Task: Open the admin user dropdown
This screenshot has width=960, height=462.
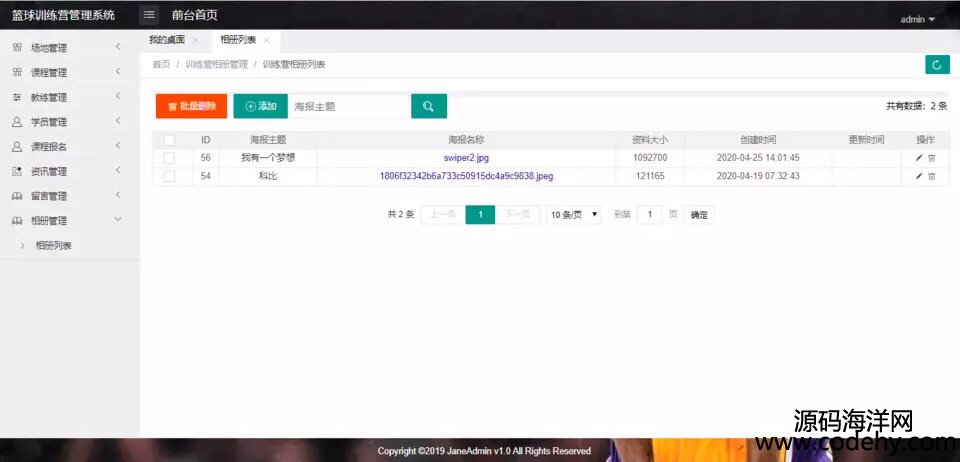Action: click(917, 20)
